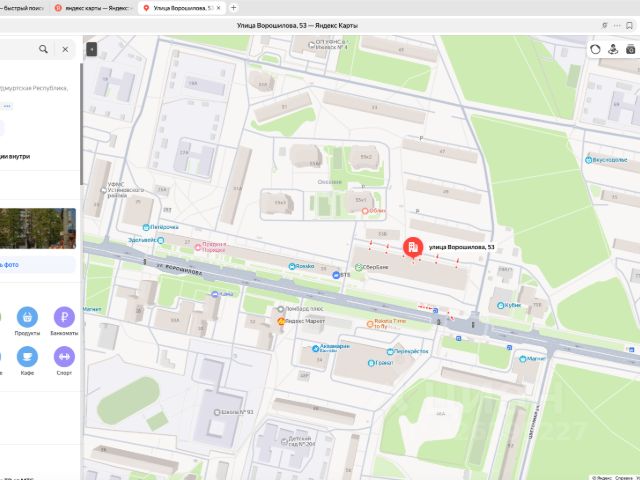Click the Яндекс copyright link at the bottom right
Screen dimensions: 640x480
coord(602,477)
